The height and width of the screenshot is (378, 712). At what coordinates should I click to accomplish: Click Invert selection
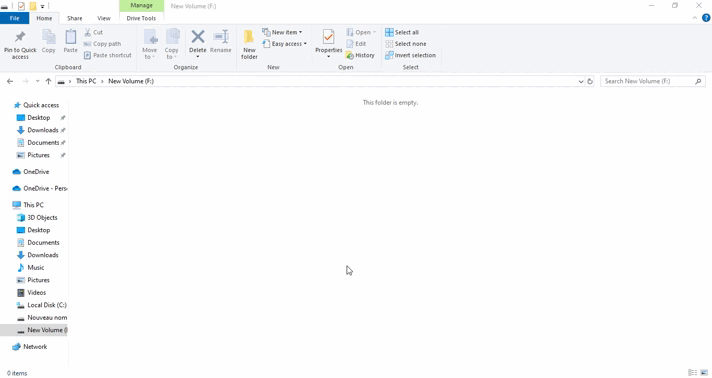(x=410, y=55)
